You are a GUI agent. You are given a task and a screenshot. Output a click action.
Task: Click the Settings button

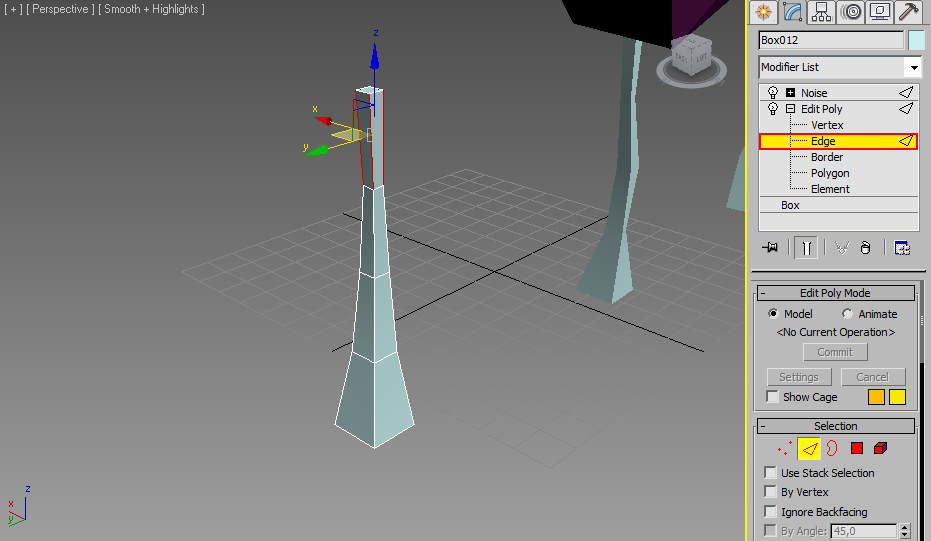(x=799, y=377)
